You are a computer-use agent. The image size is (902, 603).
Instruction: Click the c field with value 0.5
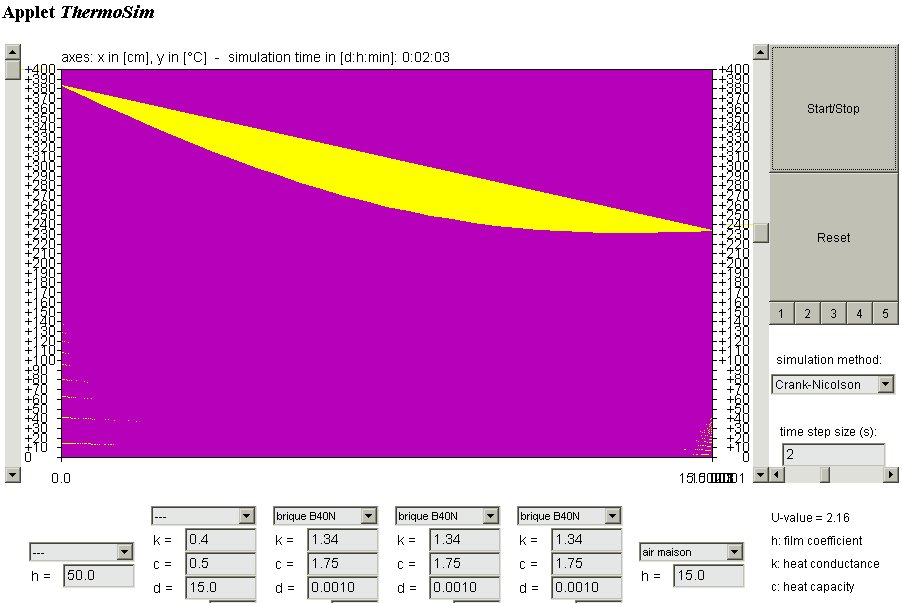220,563
